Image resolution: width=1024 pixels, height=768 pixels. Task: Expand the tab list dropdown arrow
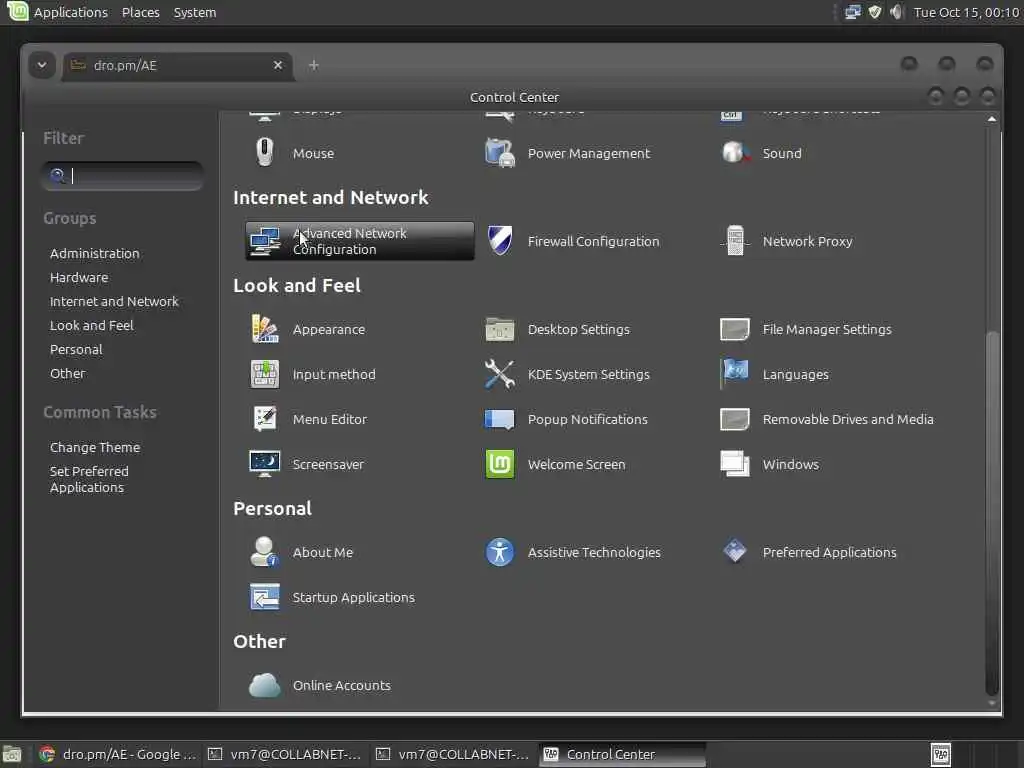[x=42, y=65]
